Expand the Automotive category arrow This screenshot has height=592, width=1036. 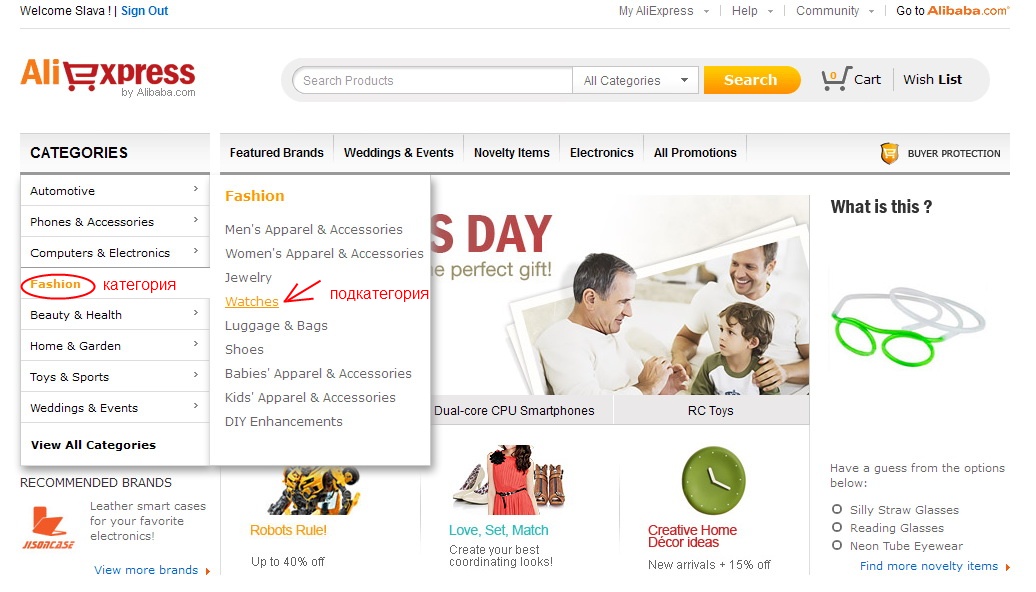(x=196, y=189)
